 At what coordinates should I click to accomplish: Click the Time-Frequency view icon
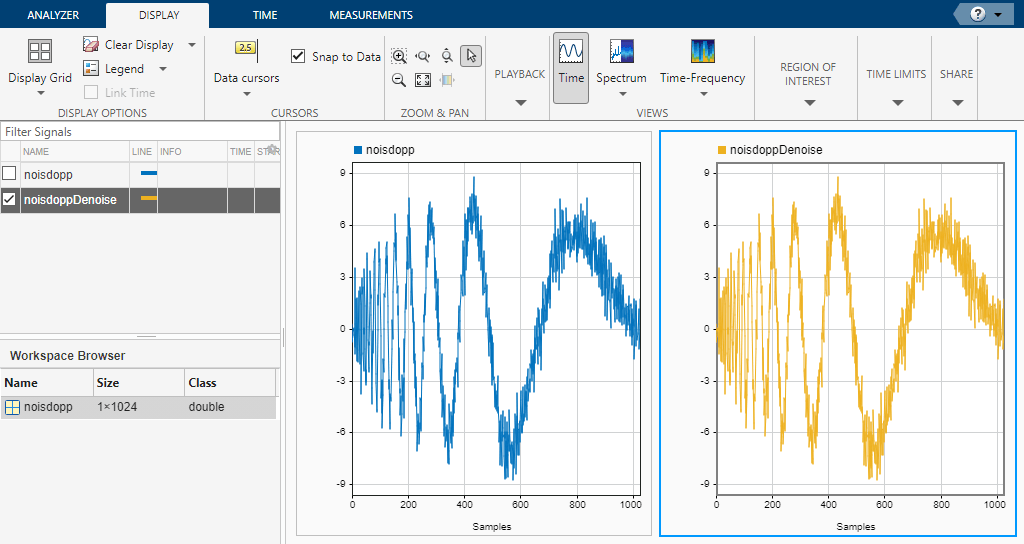pyautogui.click(x=703, y=51)
